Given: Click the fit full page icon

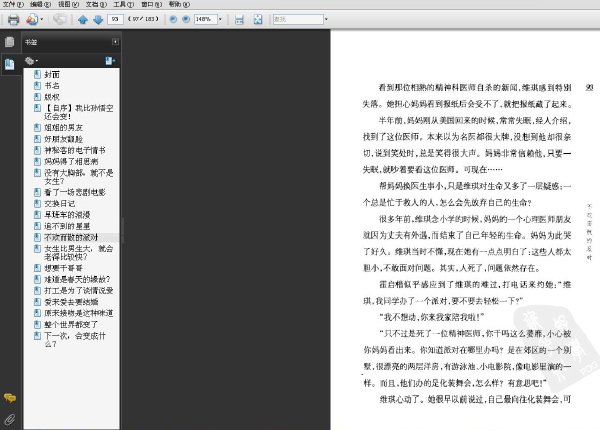Looking at the screenshot, I should [x=258, y=20].
